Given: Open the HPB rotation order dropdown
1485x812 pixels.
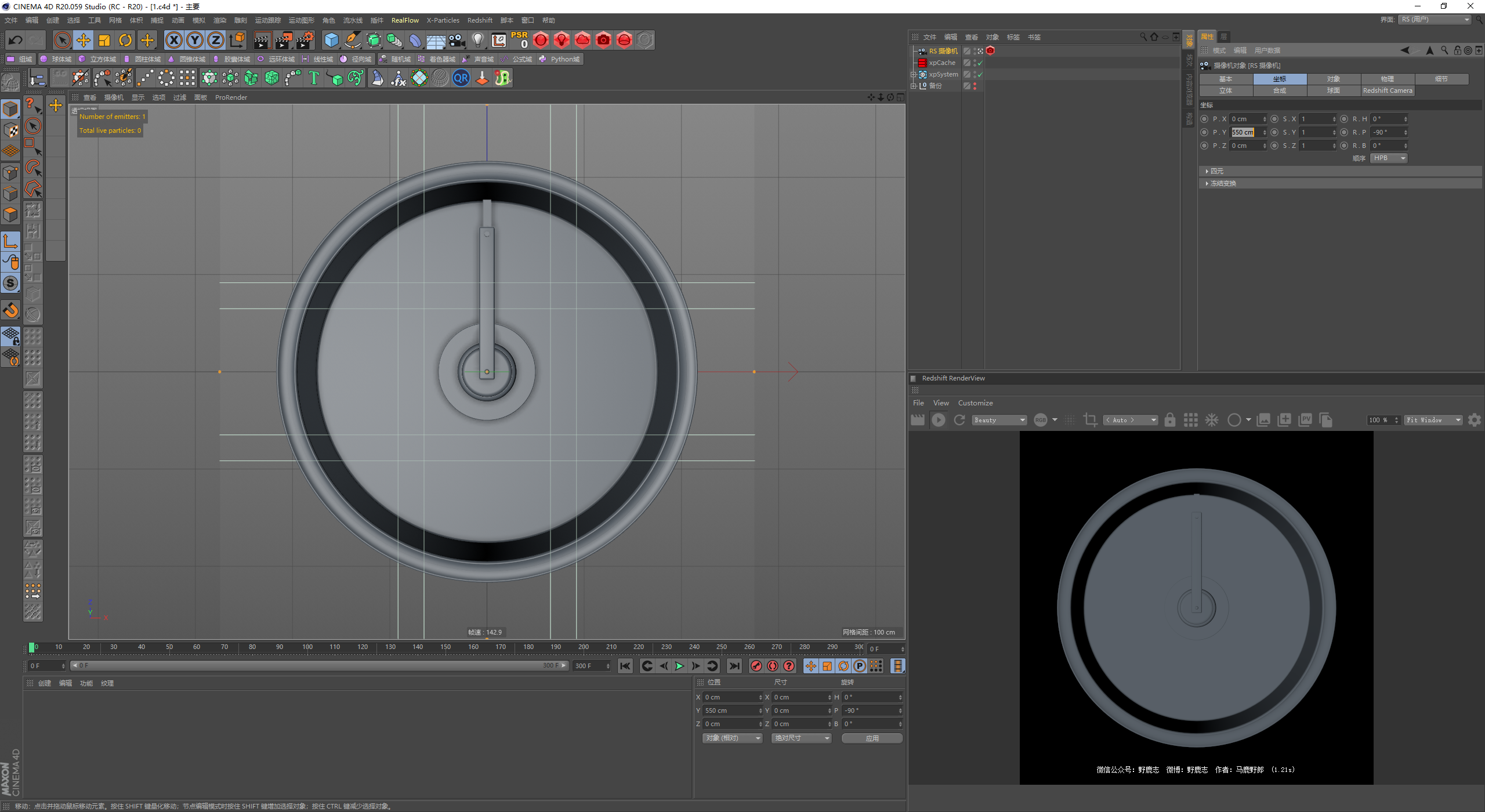Looking at the screenshot, I should [x=1389, y=158].
